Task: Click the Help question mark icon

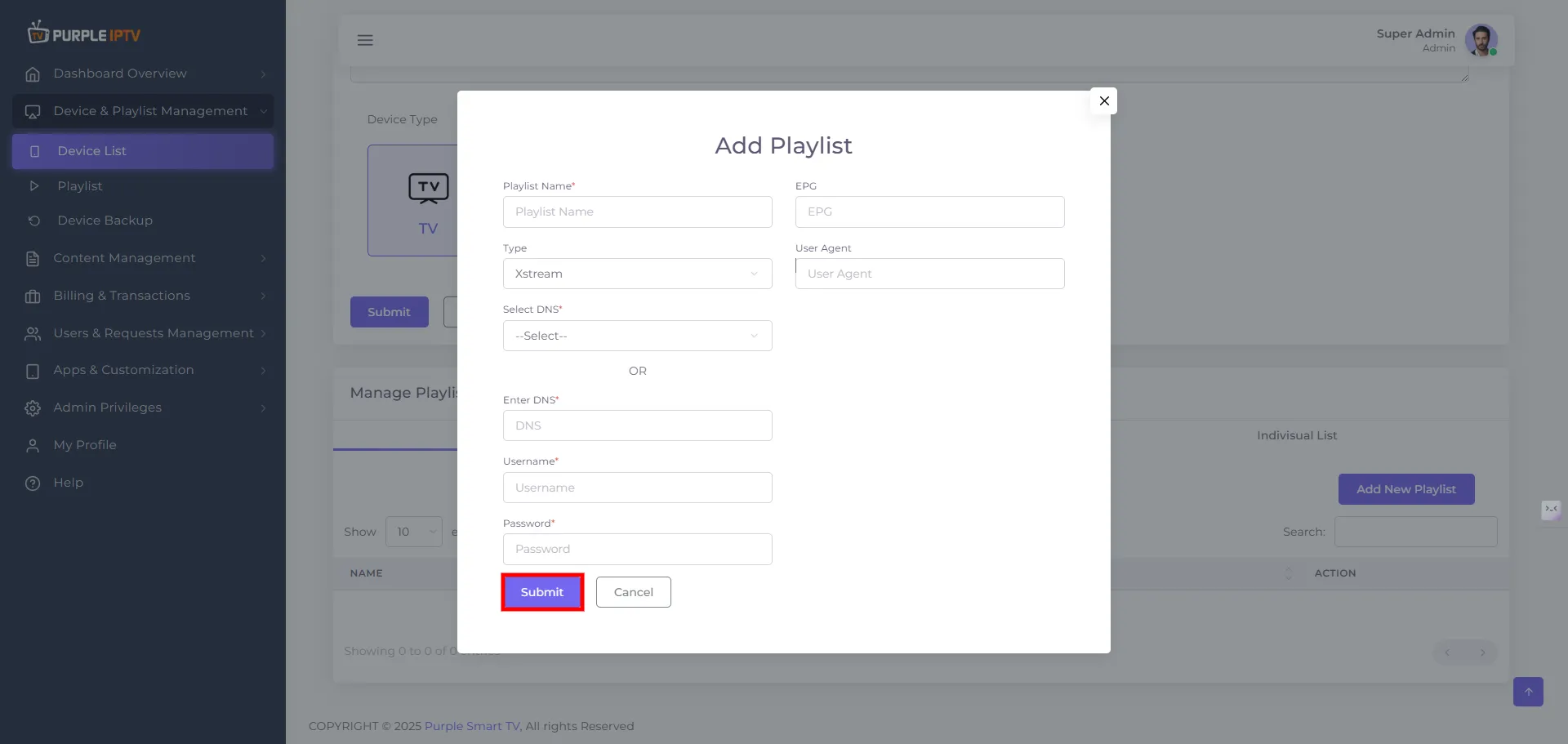Action: tap(33, 483)
